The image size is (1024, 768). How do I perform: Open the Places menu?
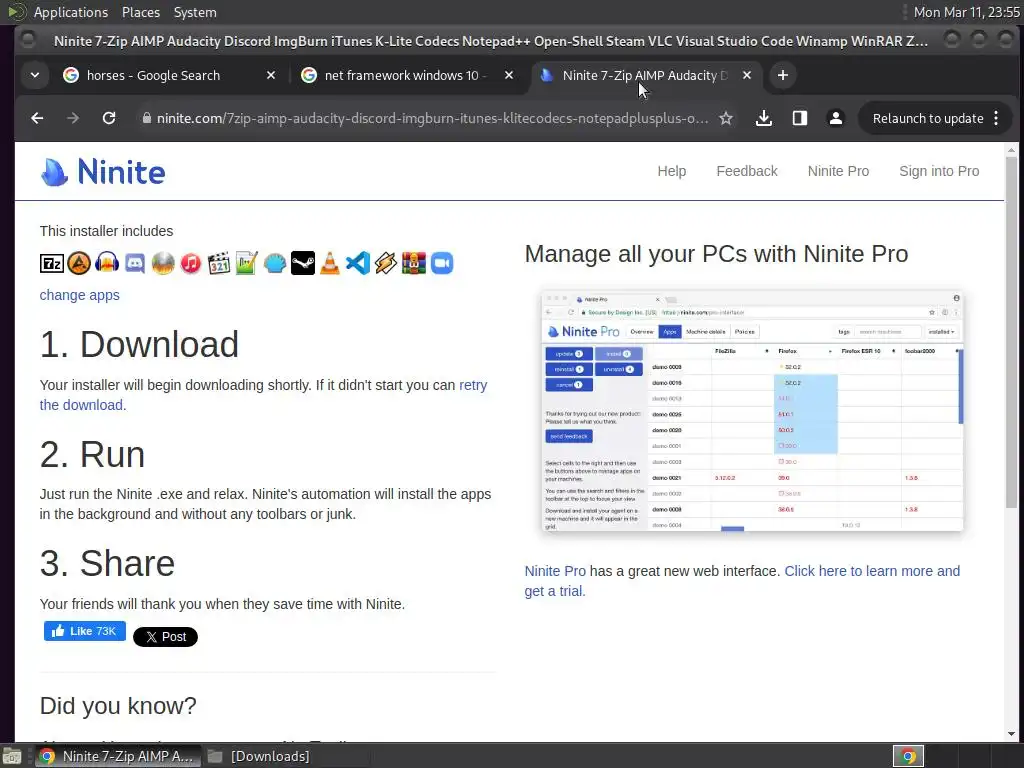[x=140, y=12]
